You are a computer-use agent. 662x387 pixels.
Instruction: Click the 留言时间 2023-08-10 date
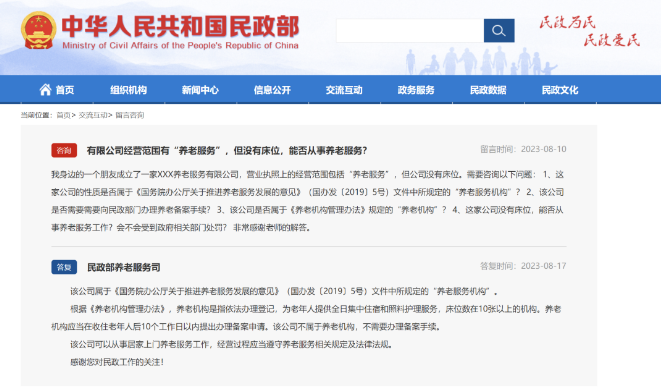(523, 149)
